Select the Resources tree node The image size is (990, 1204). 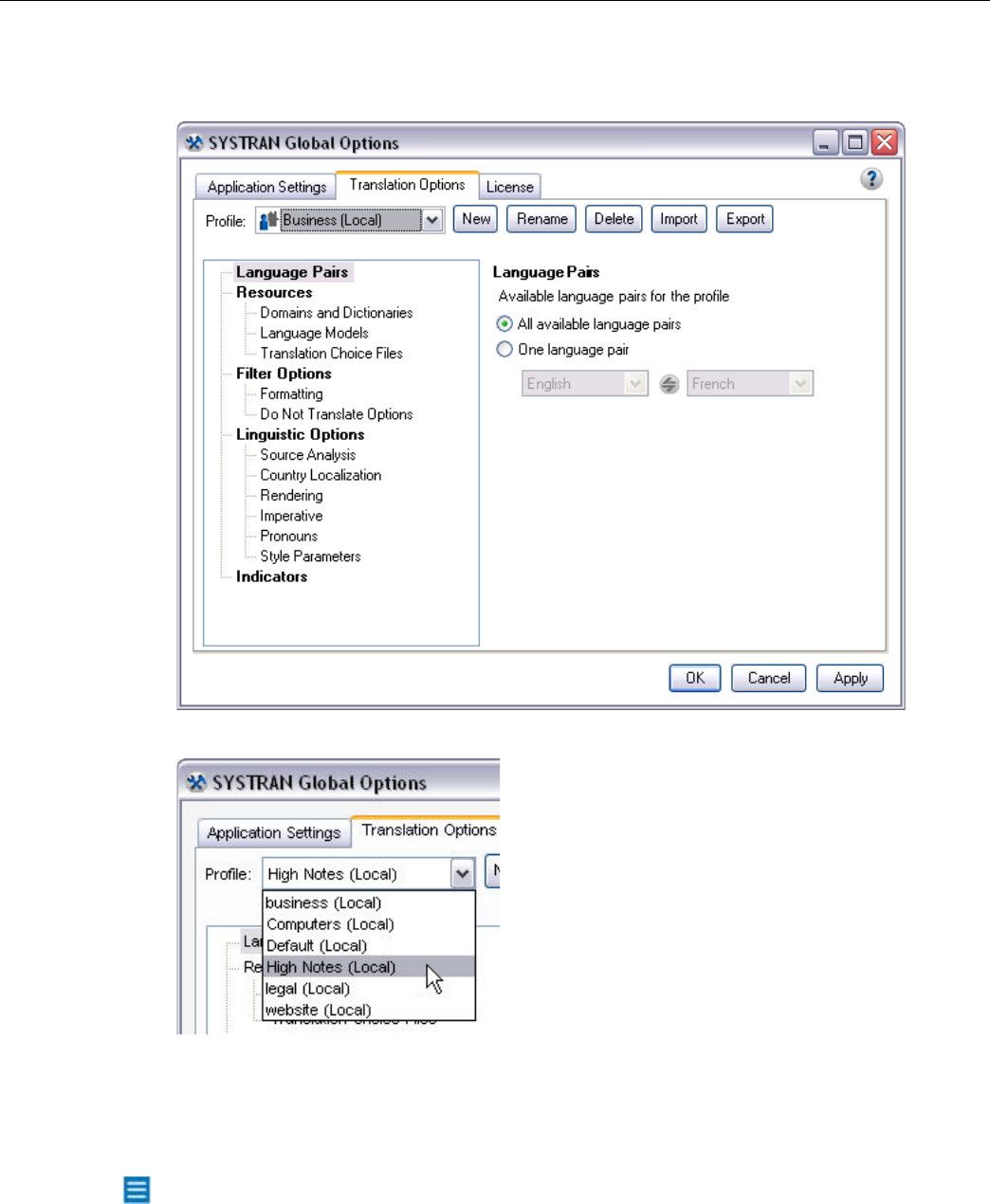tap(274, 292)
